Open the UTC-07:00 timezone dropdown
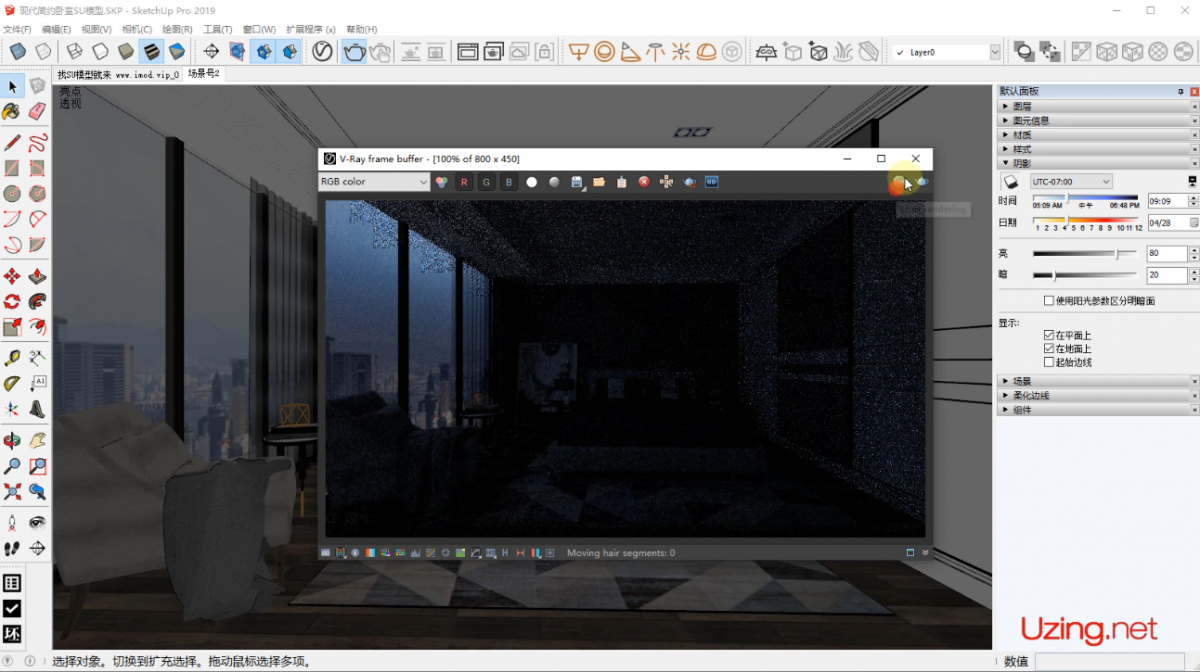The width and height of the screenshot is (1200, 672). pyautogui.click(x=1071, y=181)
